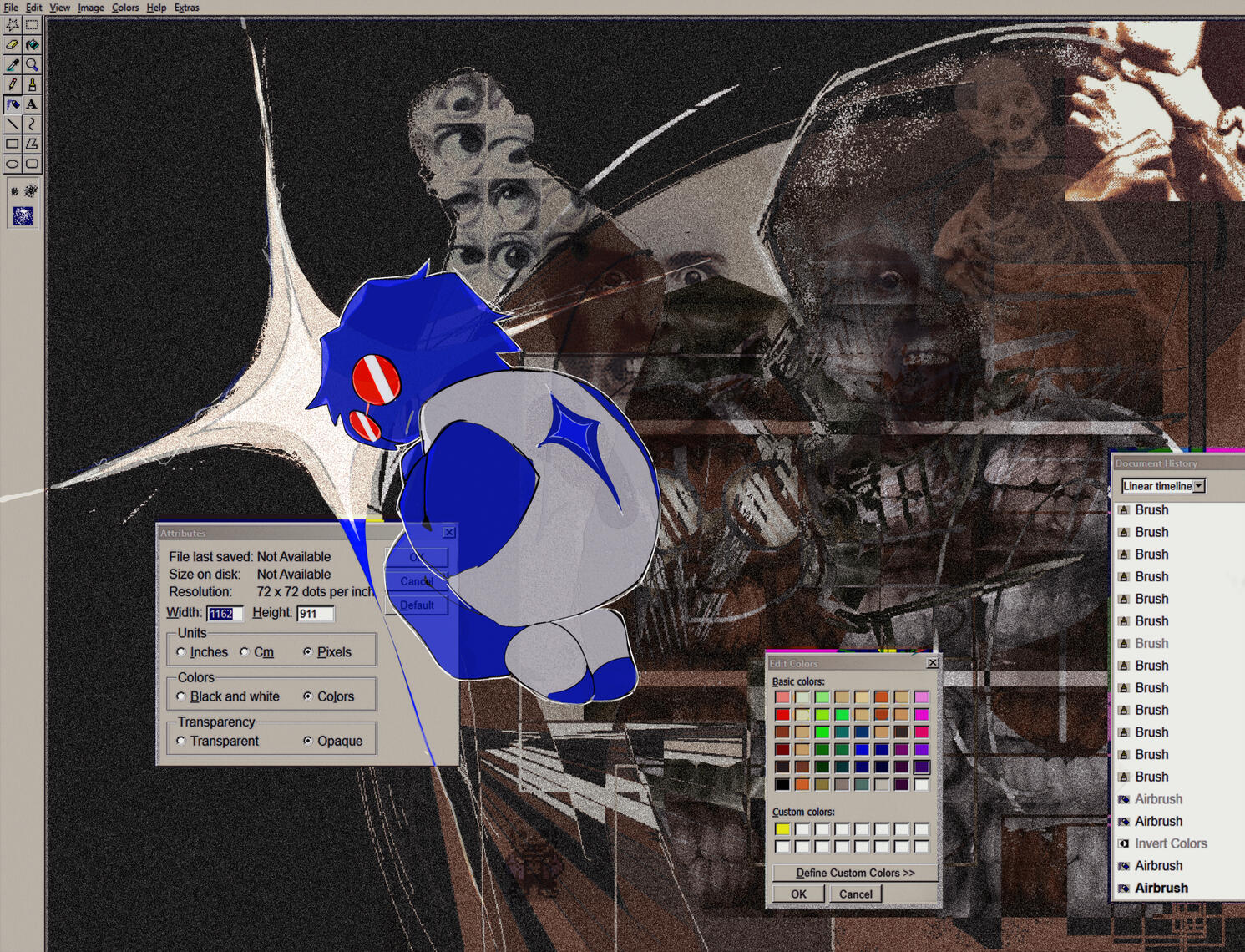The height and width of the screenshot is (952, 1245).
Task: Pick the eyedropper Pick Color tool
Action: click(12, 65)
